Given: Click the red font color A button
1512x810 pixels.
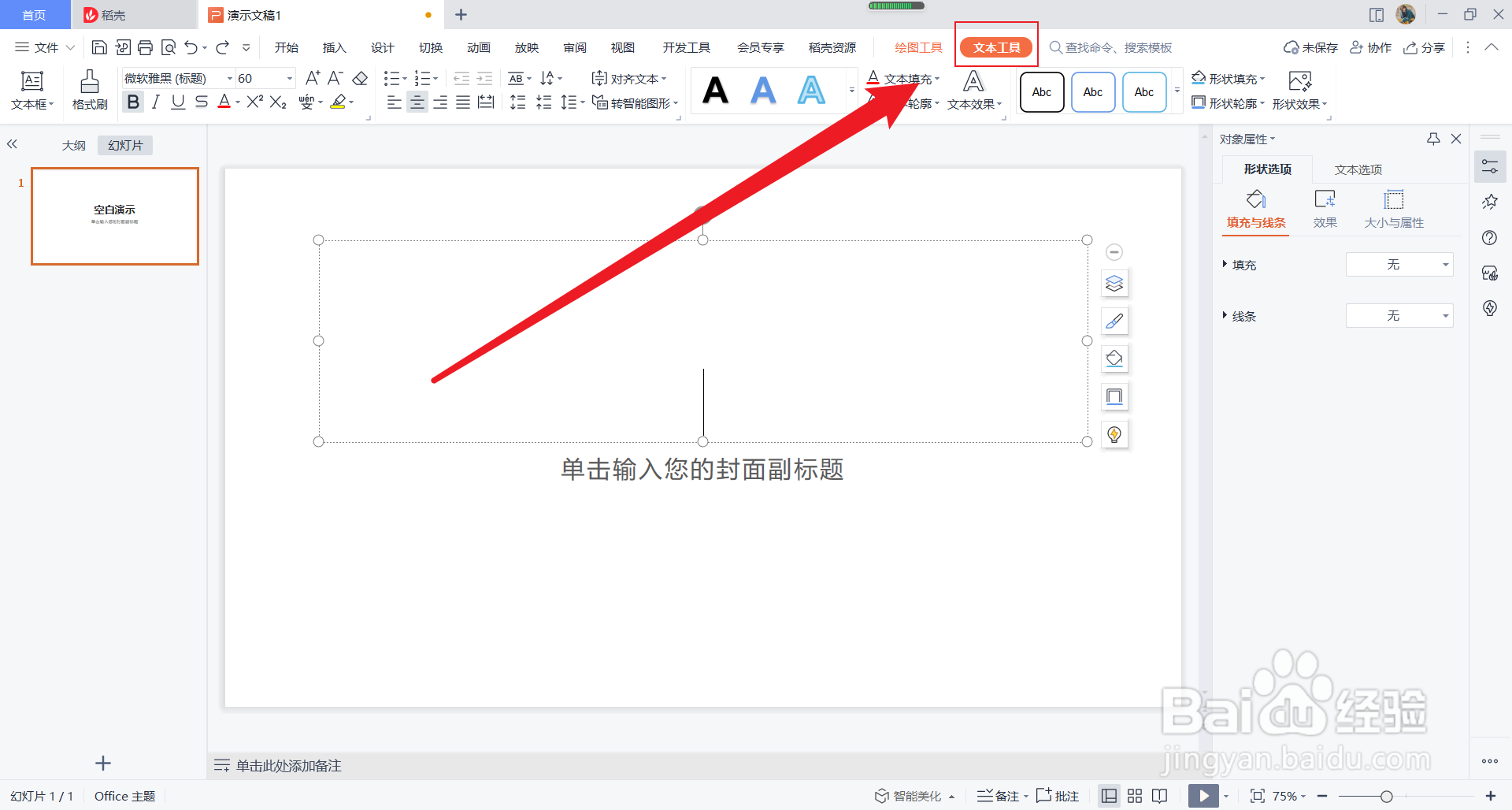Looking at the screenshot, I should click(224, 102).
